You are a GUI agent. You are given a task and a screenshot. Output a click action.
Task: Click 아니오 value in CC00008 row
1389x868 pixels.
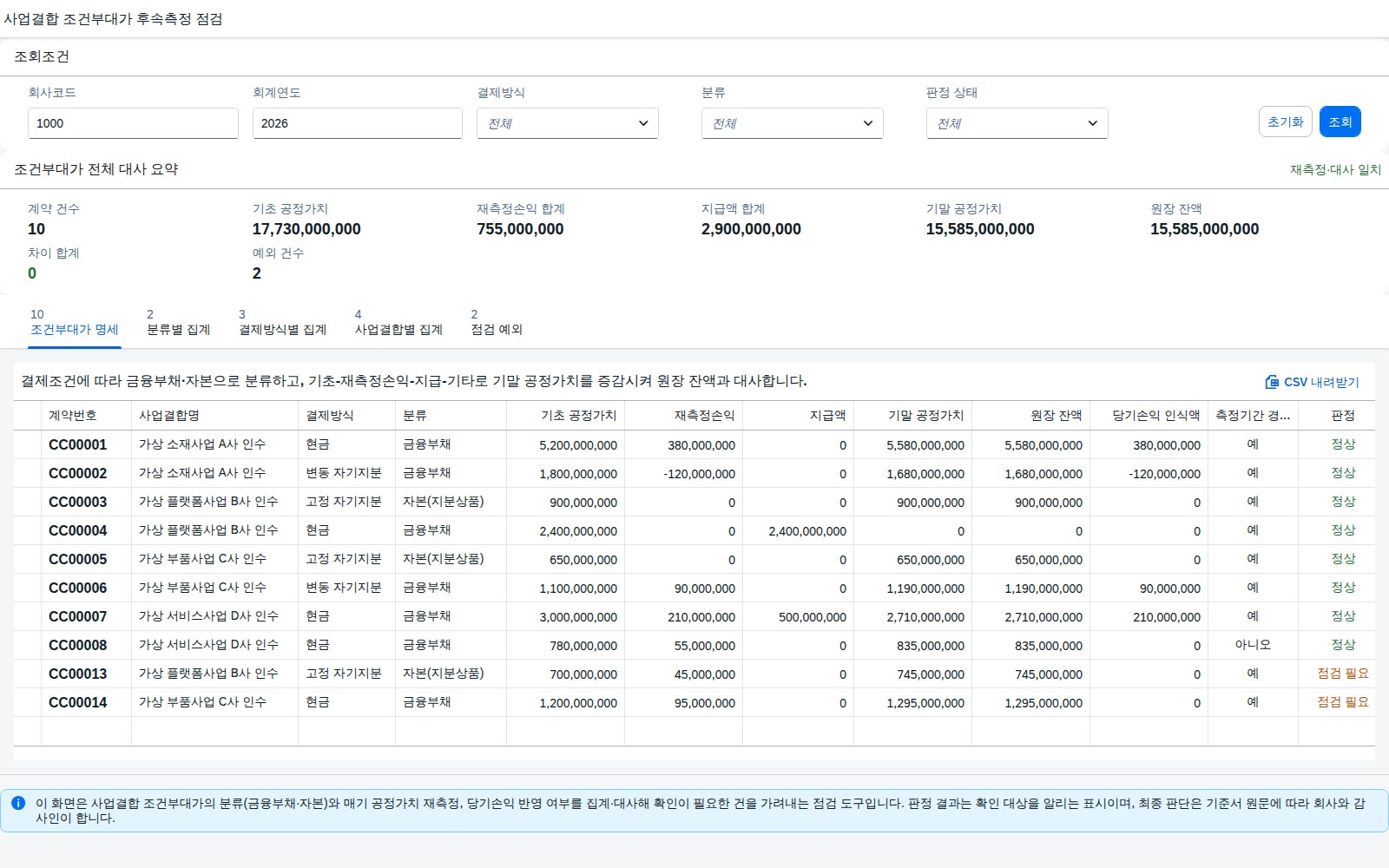tap(1253, 645)
